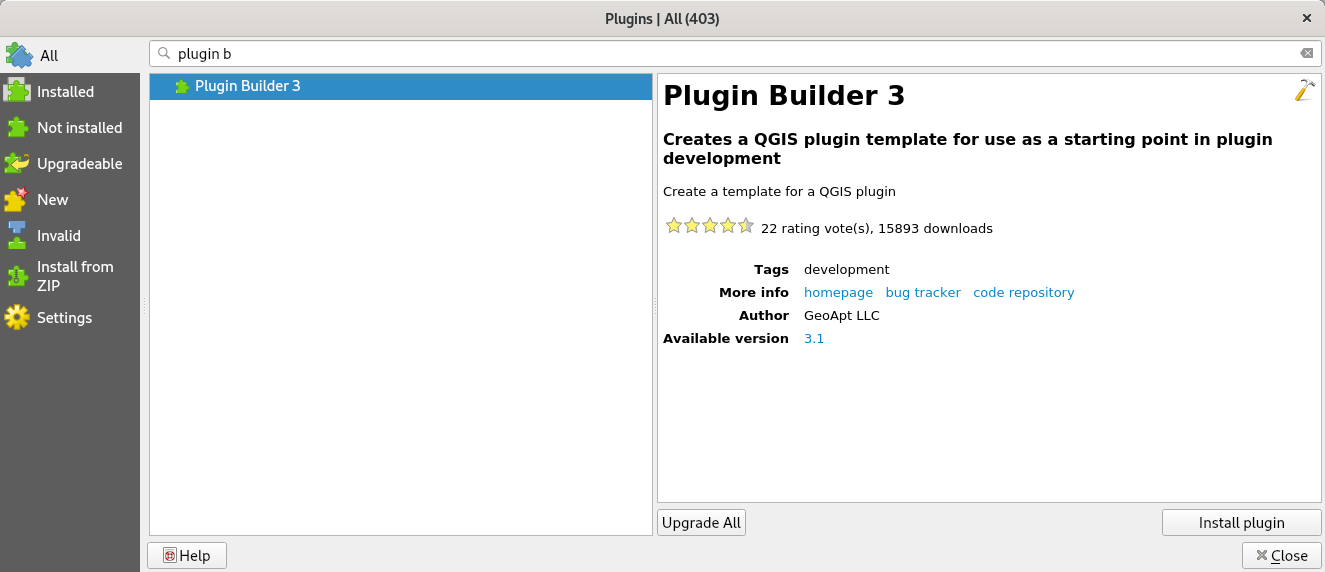Open the Installed plugins tab
The image size is (1325, 572).
pos(70,91)
